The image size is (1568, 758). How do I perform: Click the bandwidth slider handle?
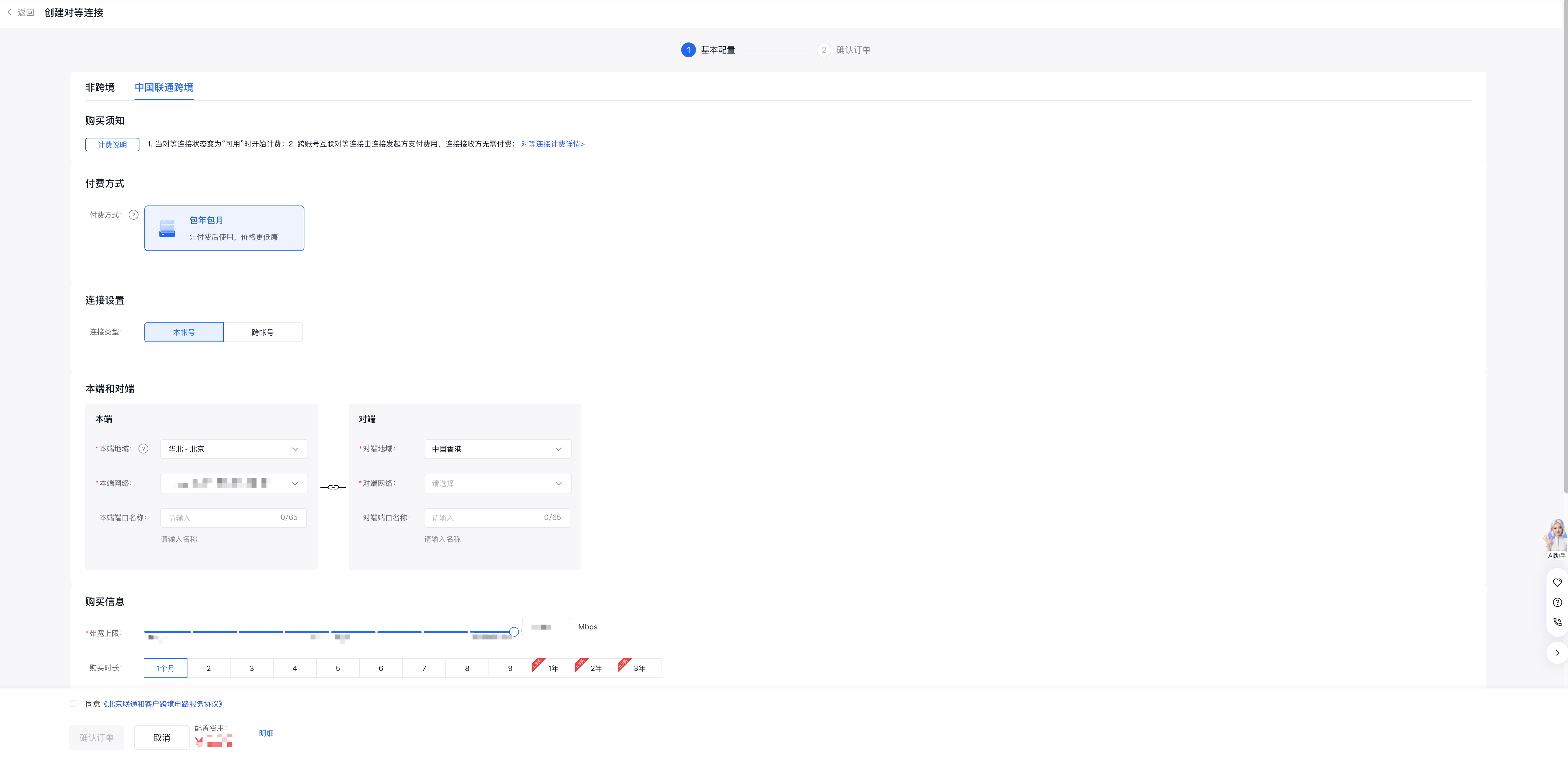click(514, 632)
